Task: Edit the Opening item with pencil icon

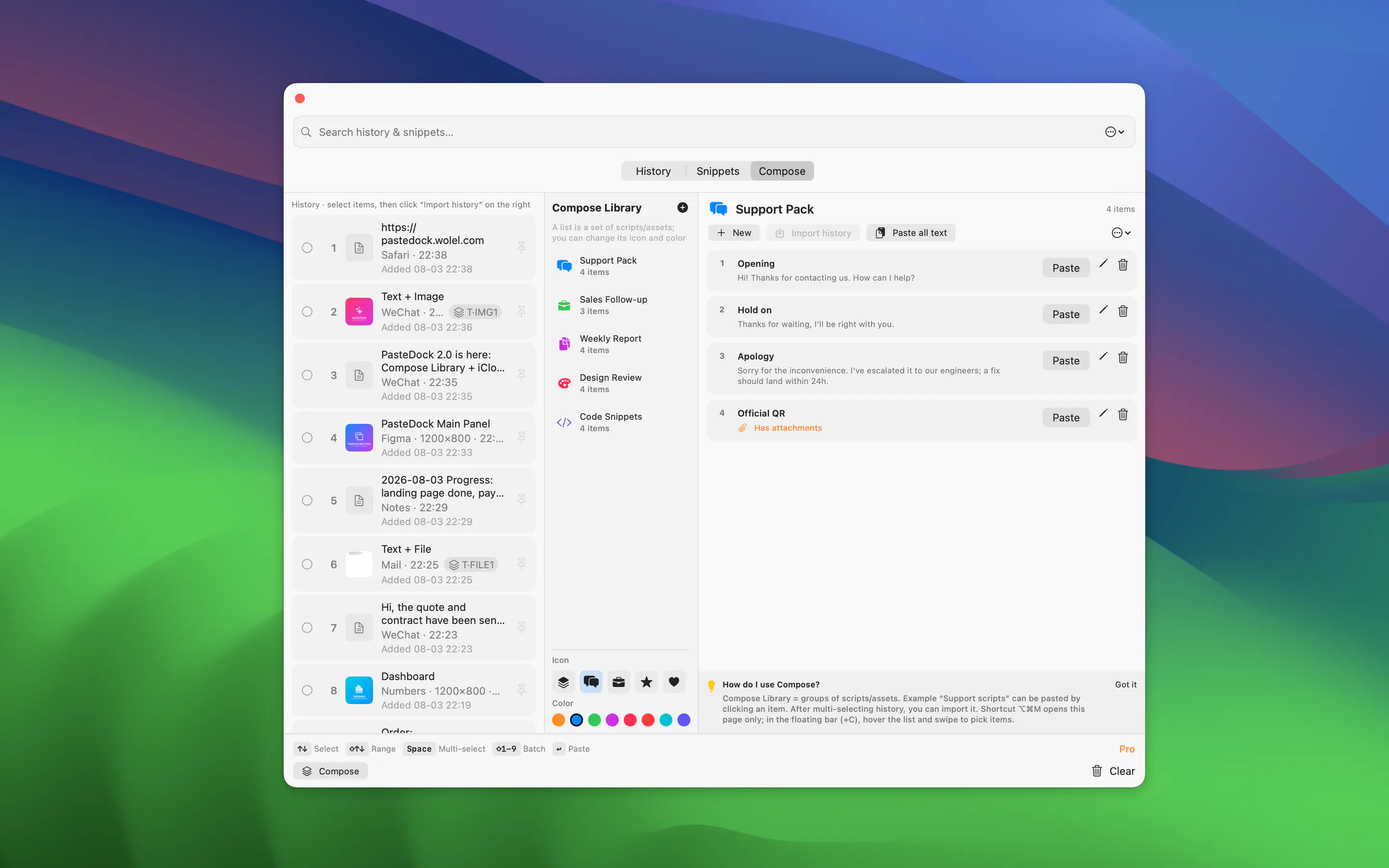Action: 1103,263
